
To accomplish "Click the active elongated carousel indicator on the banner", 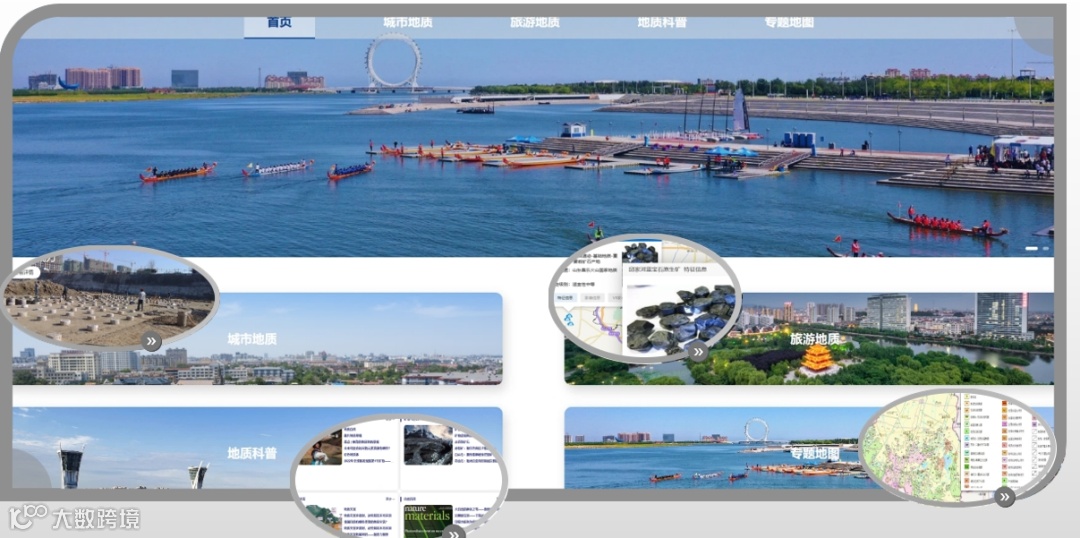I will tap(1031, 249).
